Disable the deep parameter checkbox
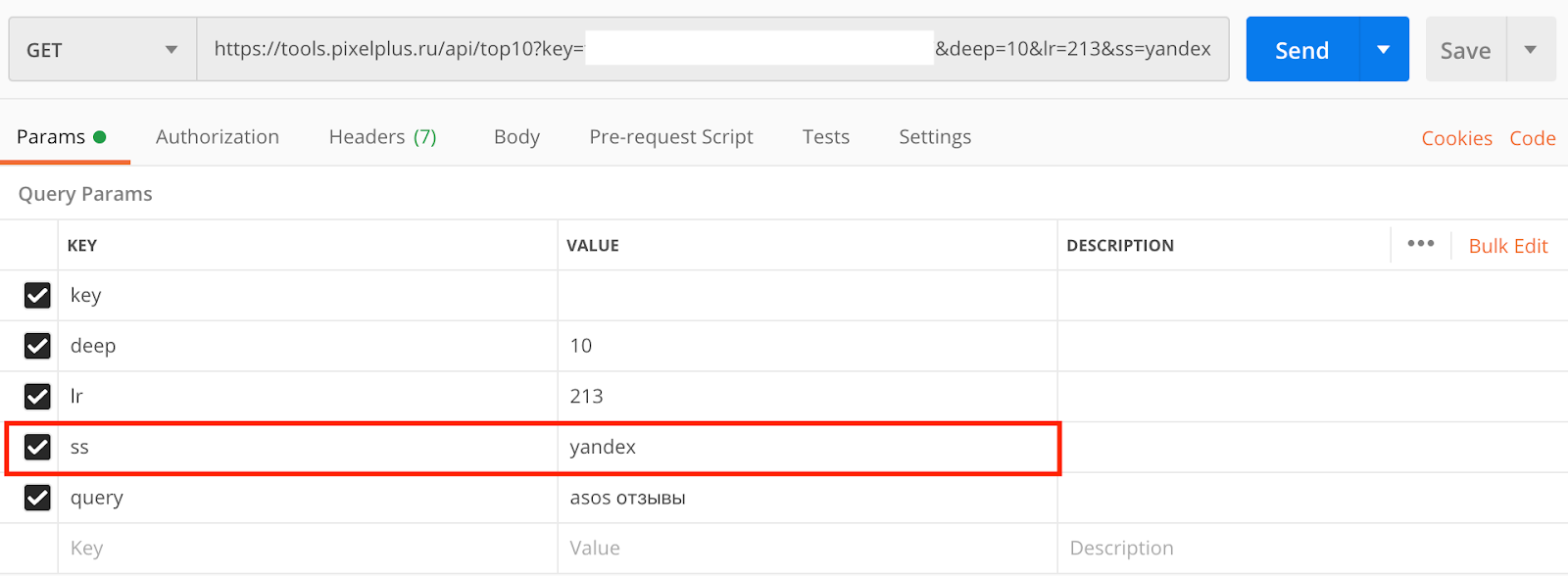Screen dimensions: 1568x576 (x=37, y=346)
